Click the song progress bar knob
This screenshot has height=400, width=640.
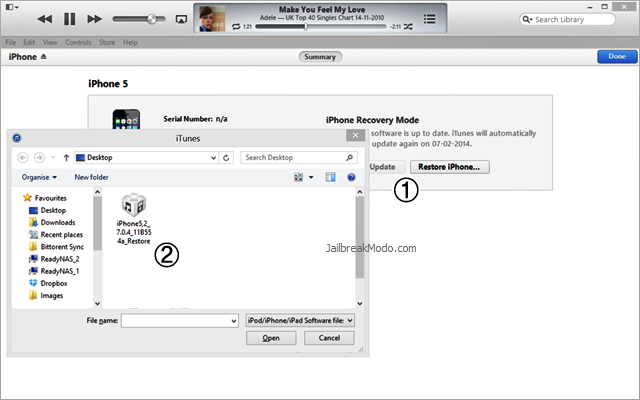click(306, 27)
